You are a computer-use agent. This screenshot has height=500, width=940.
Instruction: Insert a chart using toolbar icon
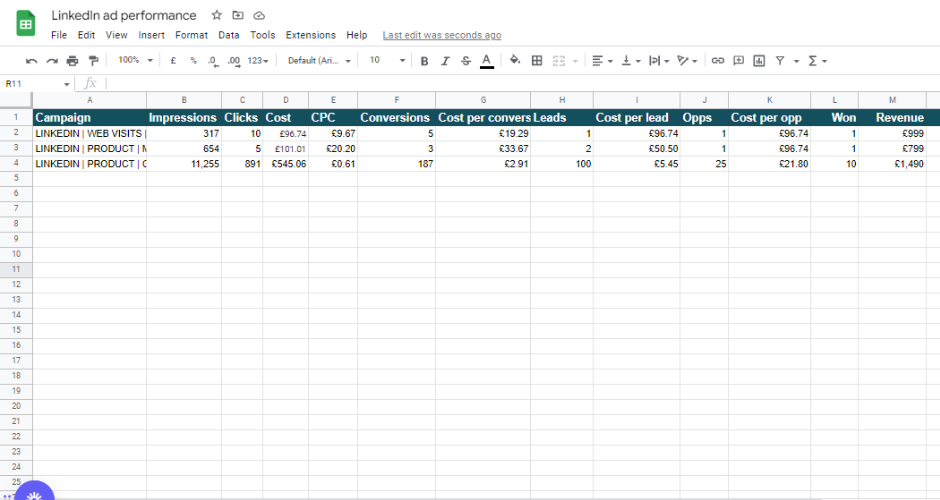pyautogui.click(x=759, y=61)
